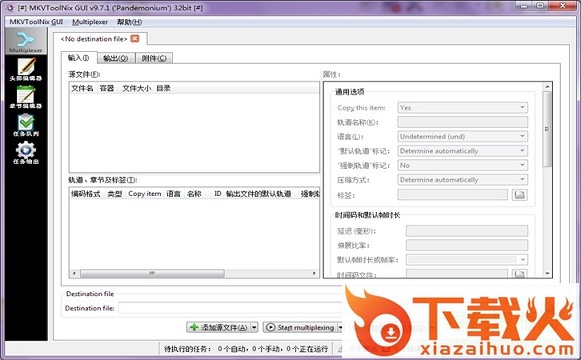Click the properties panel scroll up arrow
The width and height of the screenshot is (581, 360).
547,87
